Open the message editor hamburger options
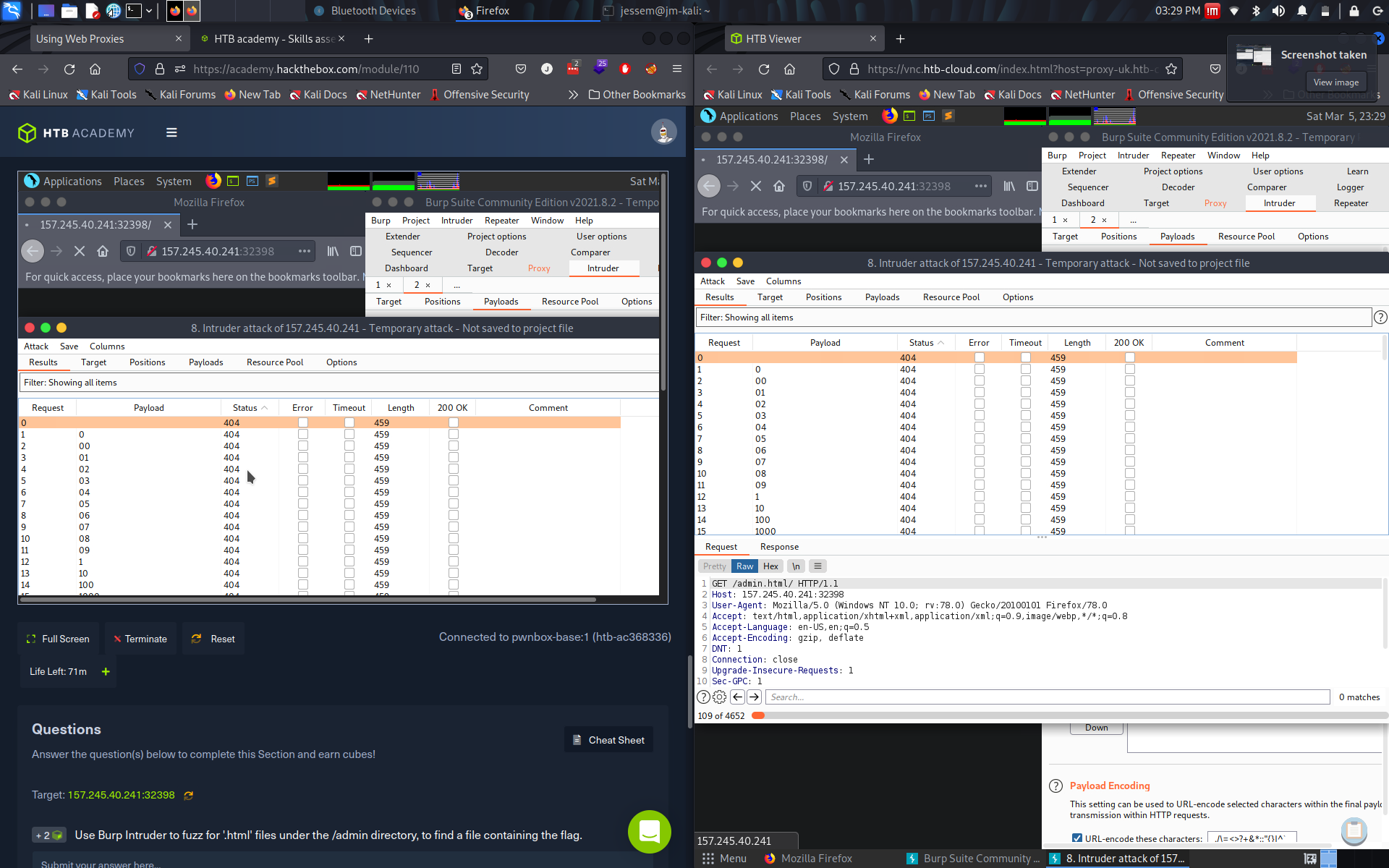This screenshot has width=1389, height=868. tap(817, 566)
